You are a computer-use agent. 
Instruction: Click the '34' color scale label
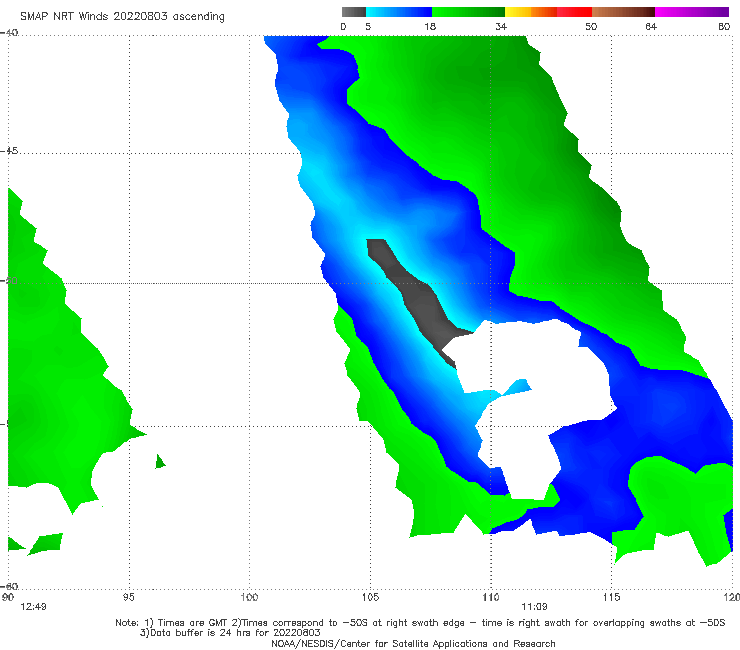(501, 26)
